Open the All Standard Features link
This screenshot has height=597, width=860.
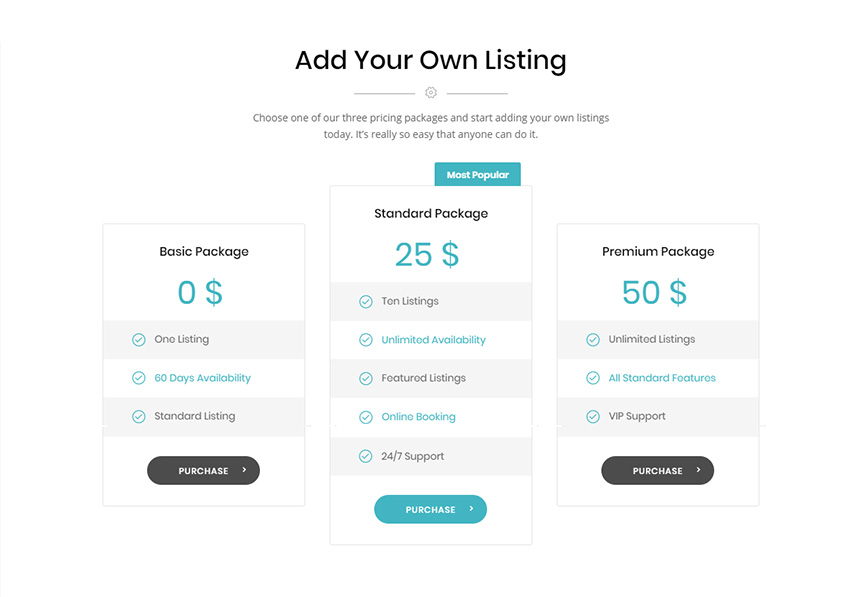(662, 378)
